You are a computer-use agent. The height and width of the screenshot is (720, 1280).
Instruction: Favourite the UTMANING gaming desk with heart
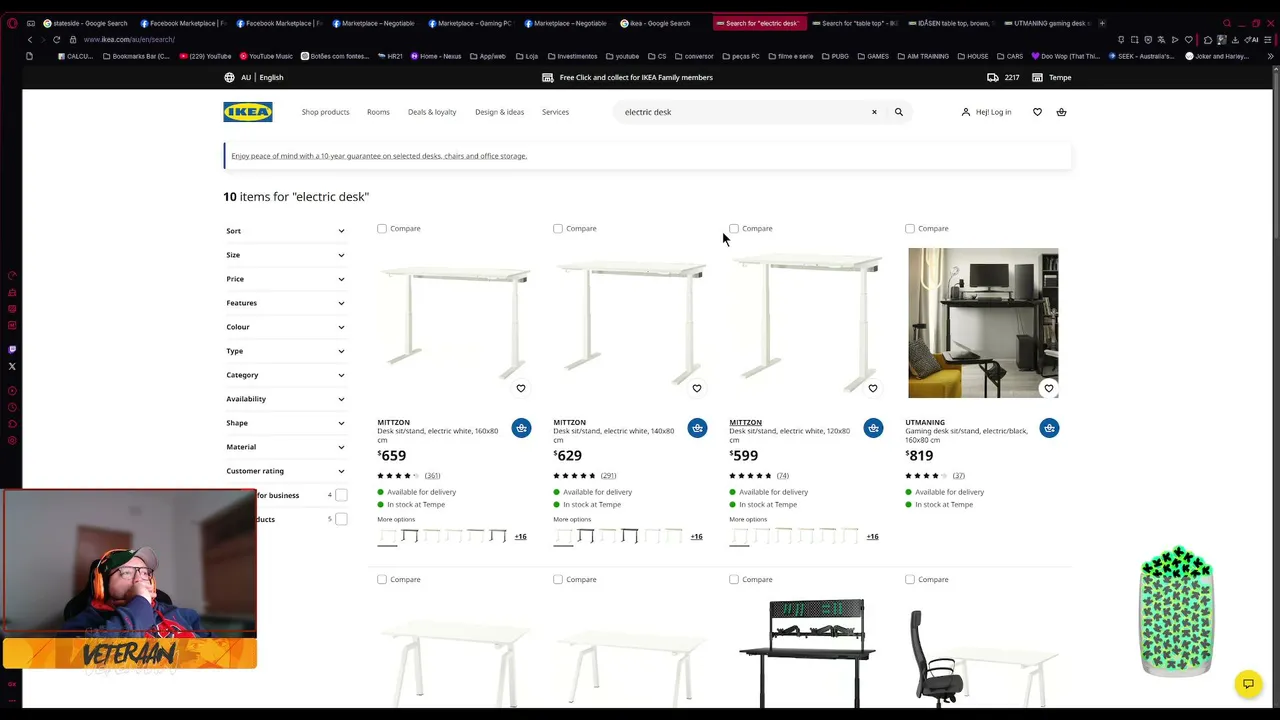click(x=1049, y=388)
